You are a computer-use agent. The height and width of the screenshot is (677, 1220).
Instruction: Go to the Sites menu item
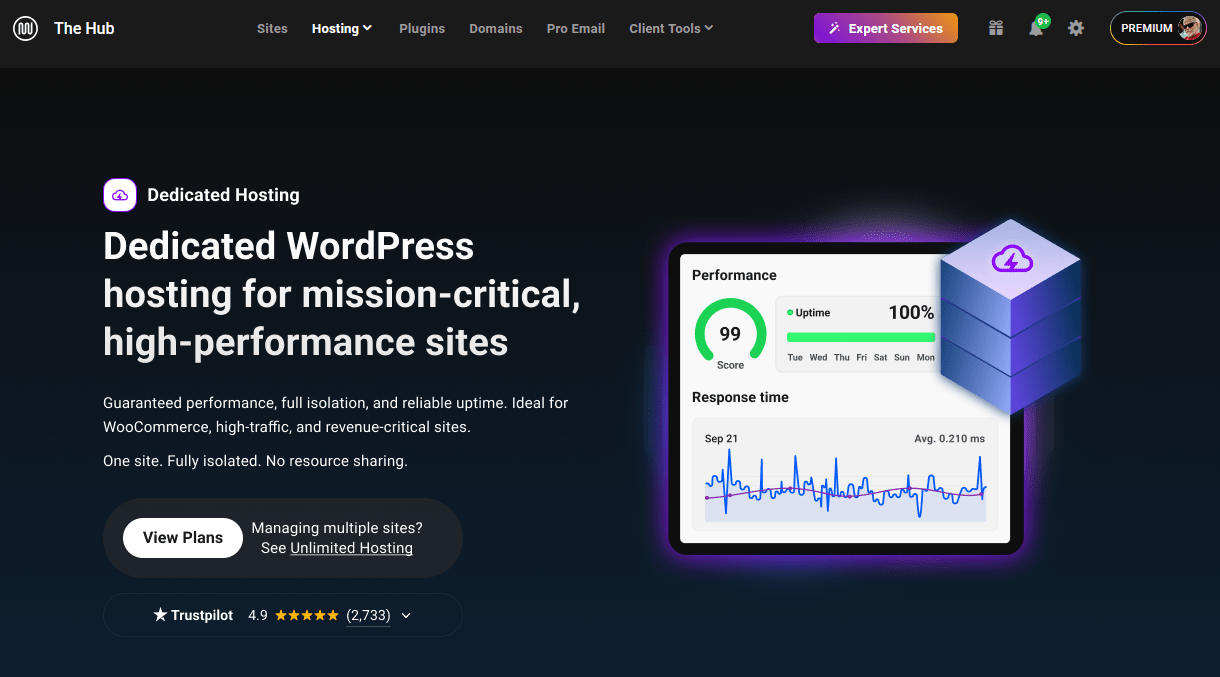pos(272,28)
